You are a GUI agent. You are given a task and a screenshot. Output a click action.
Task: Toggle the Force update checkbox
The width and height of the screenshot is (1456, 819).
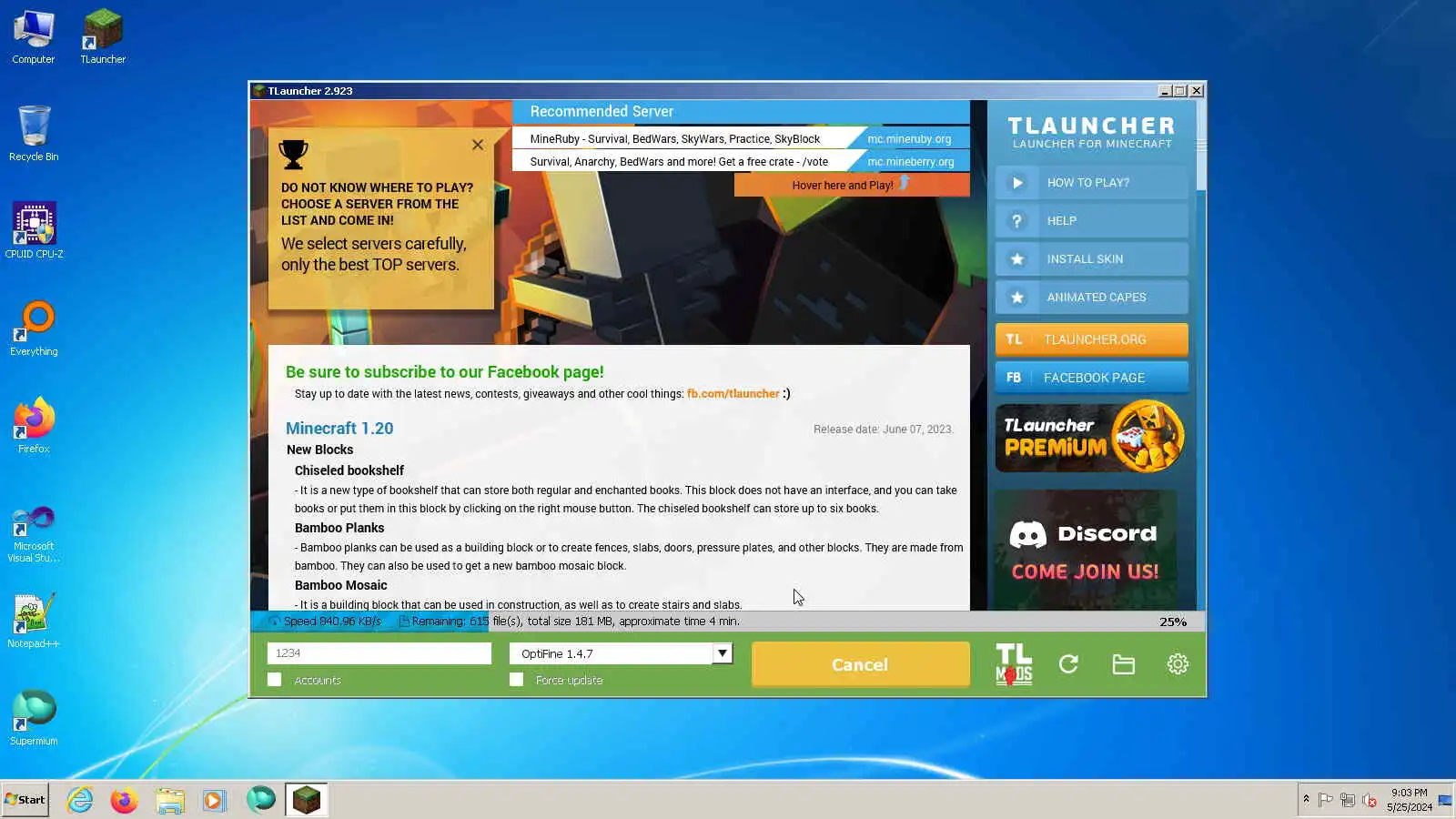516,680
